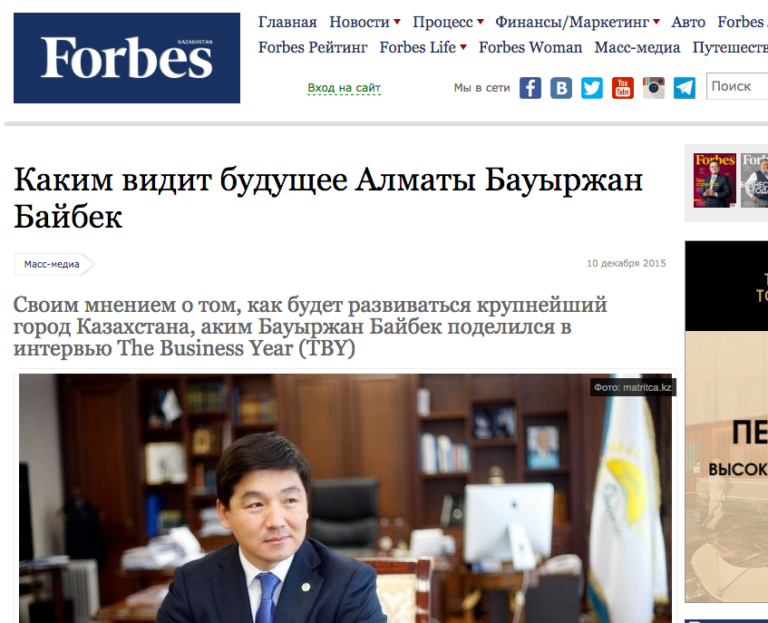The width and height of the screenshot is (768, 623).
Task: Expand the Процесс dropdown menu
Action: point(448,22)
